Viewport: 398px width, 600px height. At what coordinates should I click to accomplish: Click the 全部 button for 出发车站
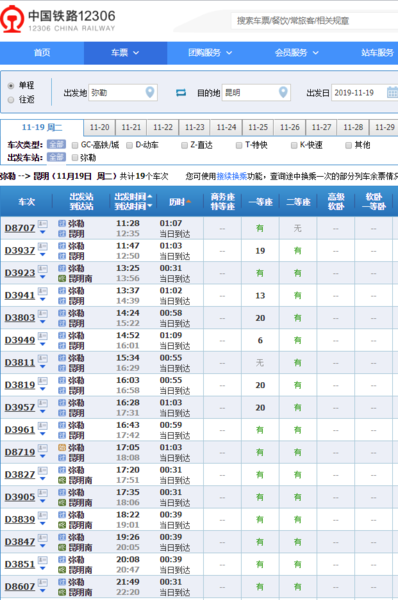click(x=56, y=157)
